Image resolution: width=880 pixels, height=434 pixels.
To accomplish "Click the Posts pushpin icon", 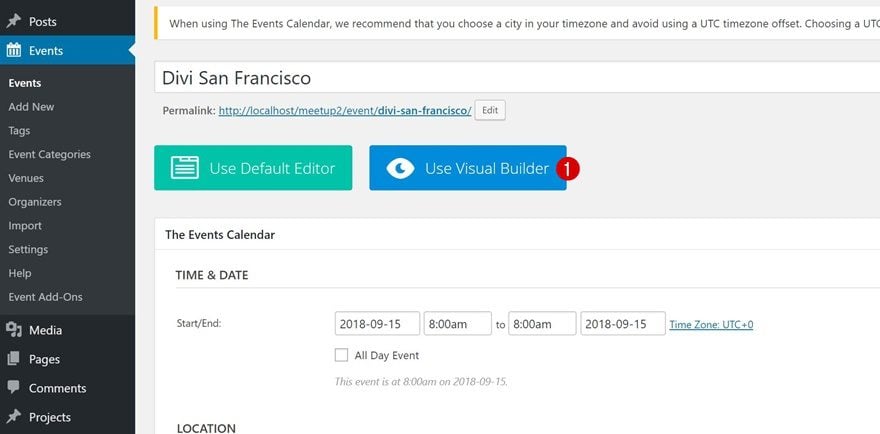I will 13,22.
